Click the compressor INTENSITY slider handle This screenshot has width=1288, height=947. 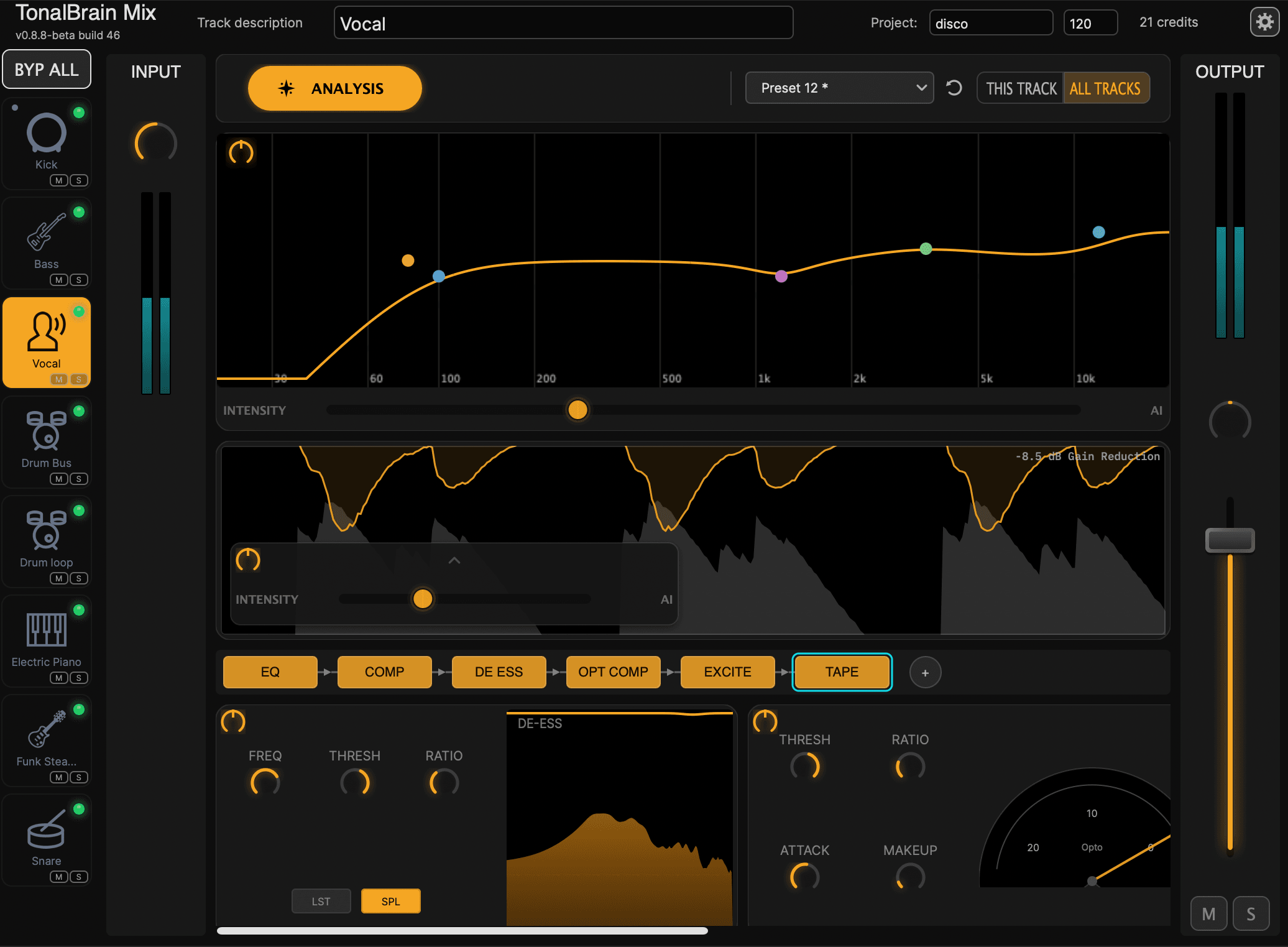pyautogui.click(x=423, y=599)
